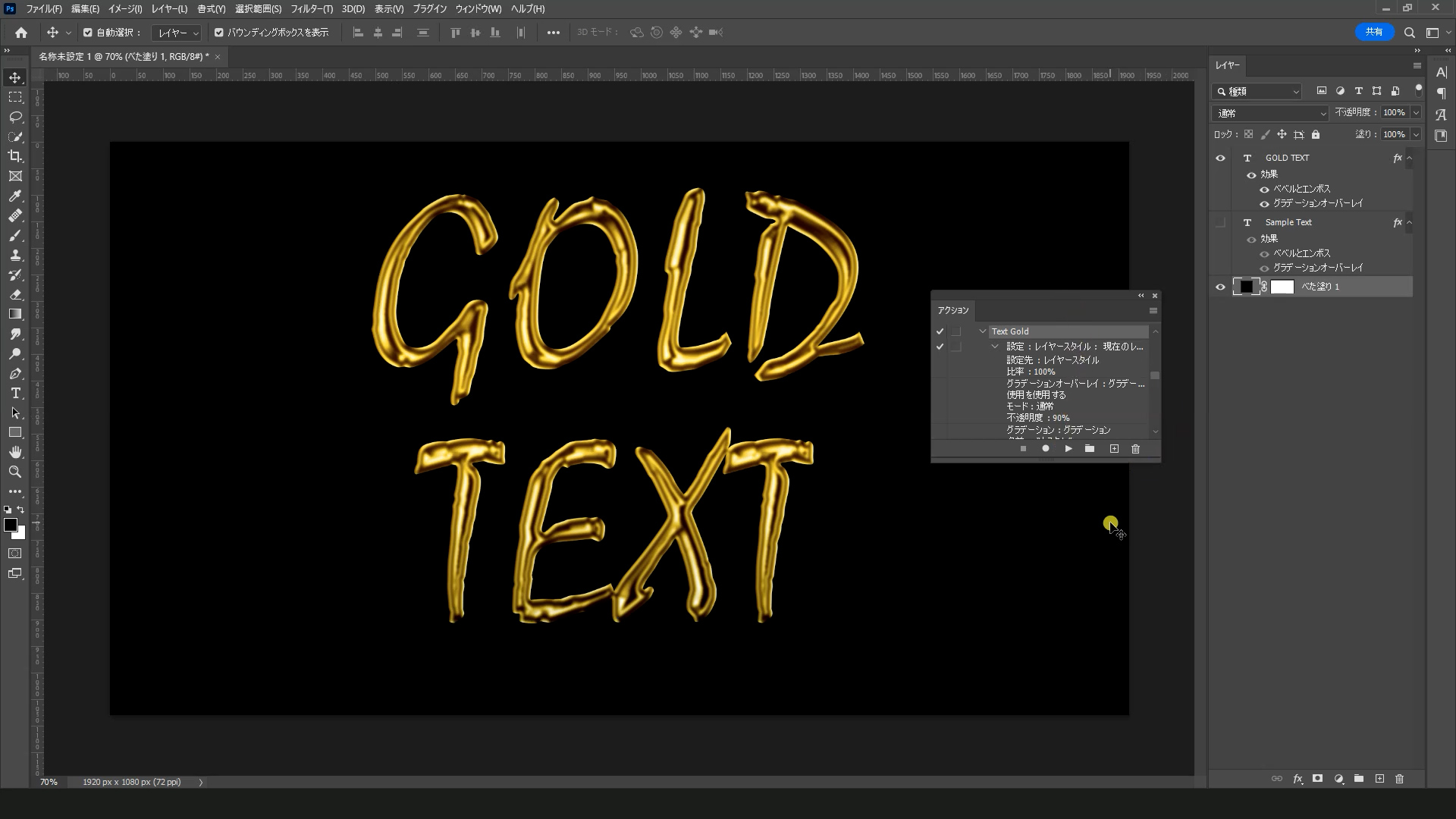The image size is (1456, 819).
Task: Click the Play action button
Action: (1068, 449)
